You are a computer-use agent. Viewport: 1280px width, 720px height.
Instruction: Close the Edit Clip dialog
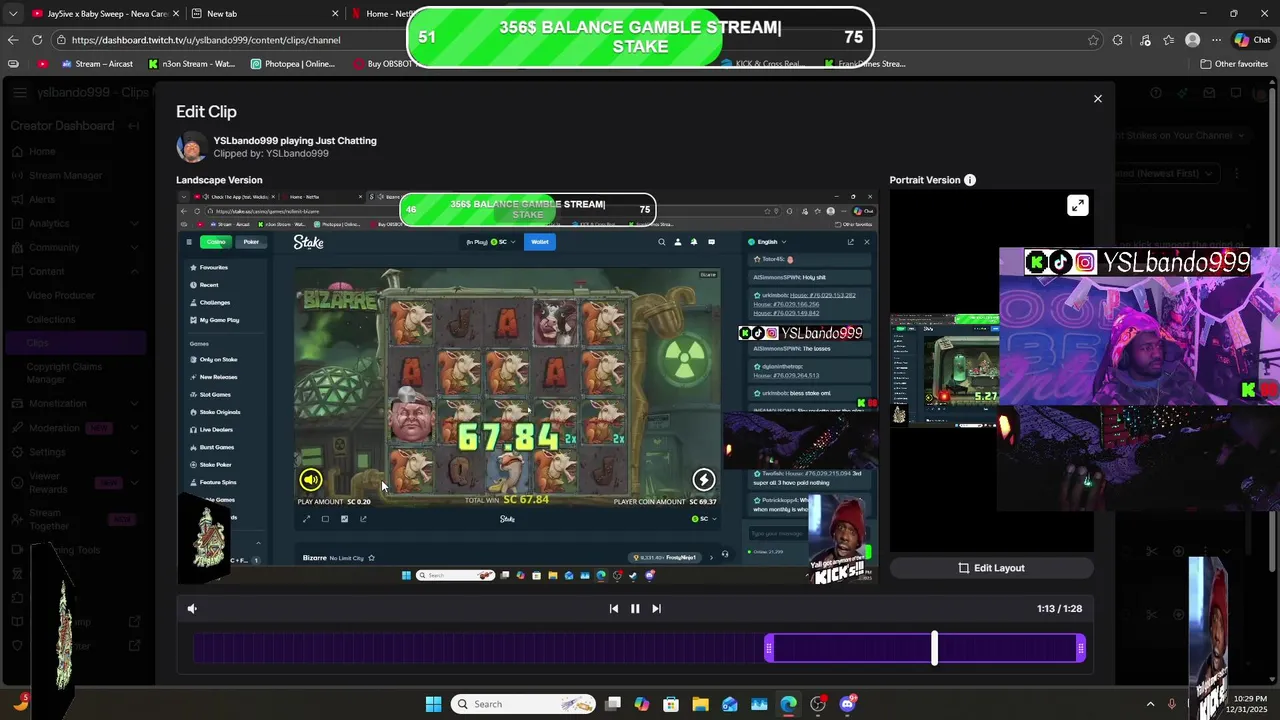[x=1097, y=99]
